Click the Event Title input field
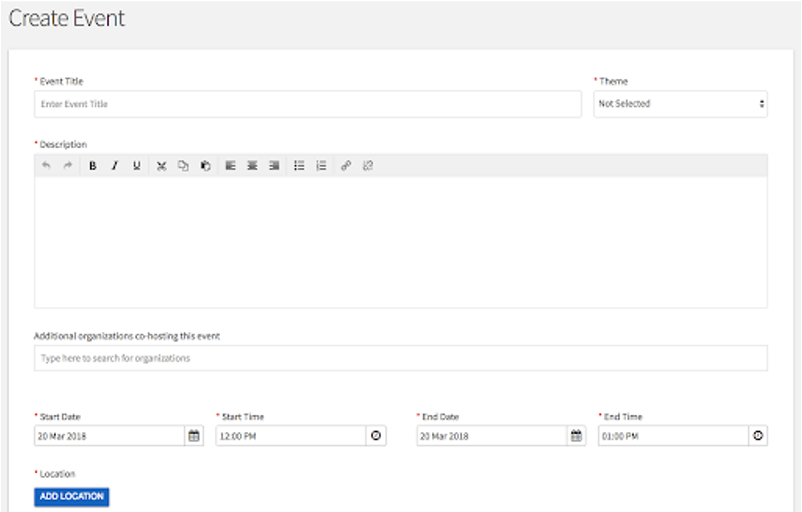The image size is (802, 512). coord(307,104)
